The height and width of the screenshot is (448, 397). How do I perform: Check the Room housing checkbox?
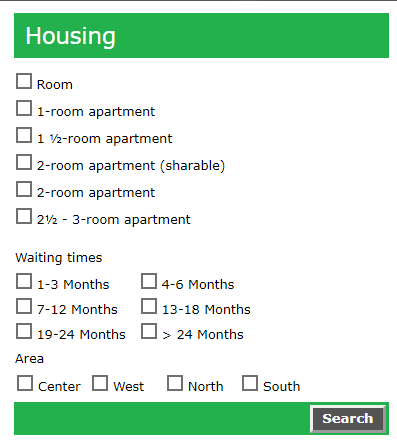pos(24,81)
